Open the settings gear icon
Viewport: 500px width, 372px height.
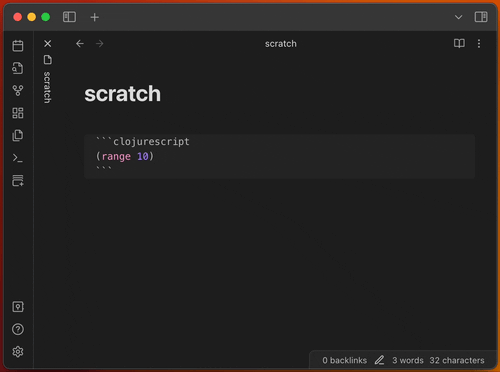(18, 352)
